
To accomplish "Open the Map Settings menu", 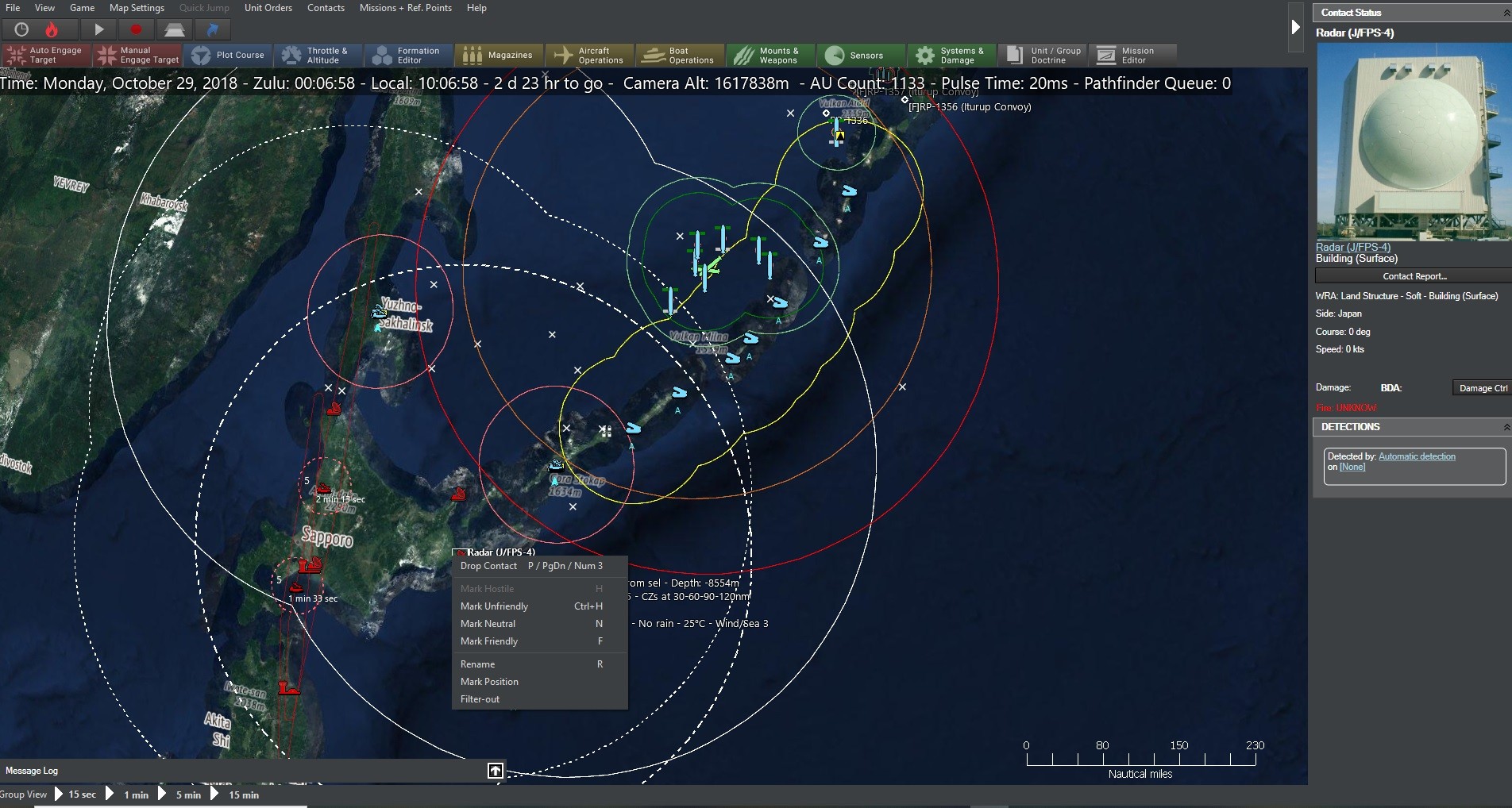I will click(x=135, y=8).
